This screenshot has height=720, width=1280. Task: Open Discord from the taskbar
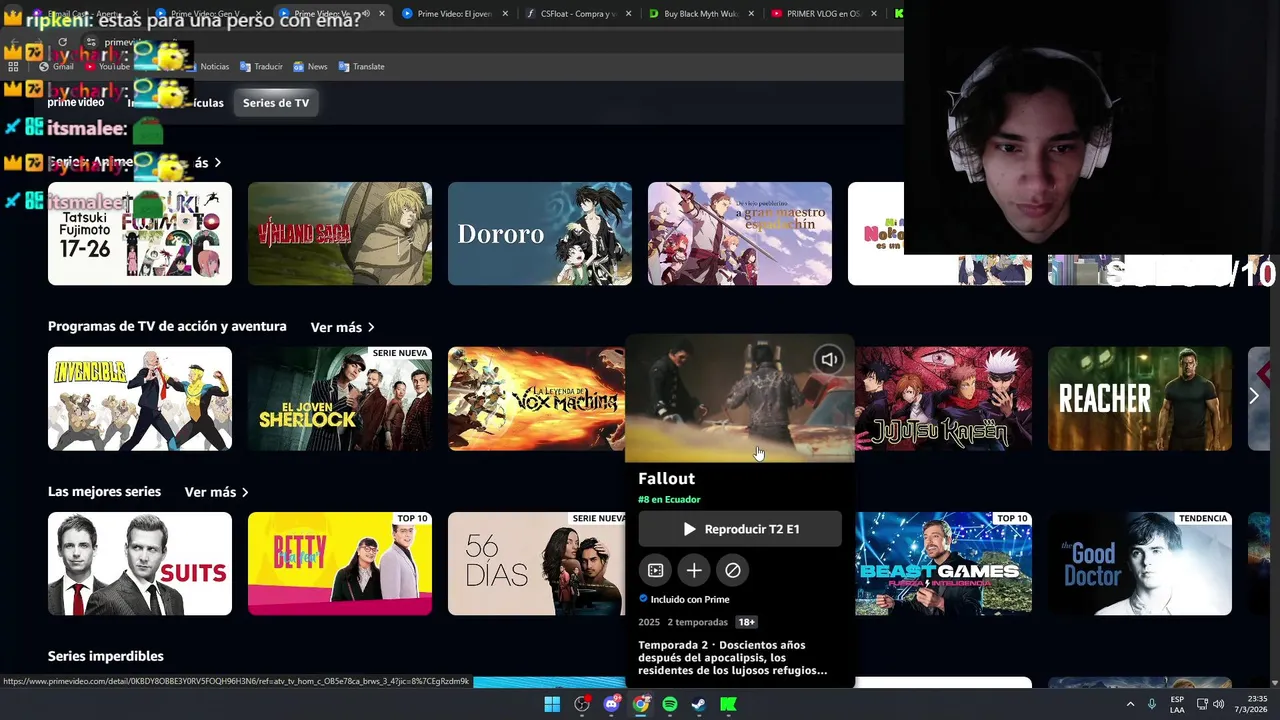(x=612, y=704)
